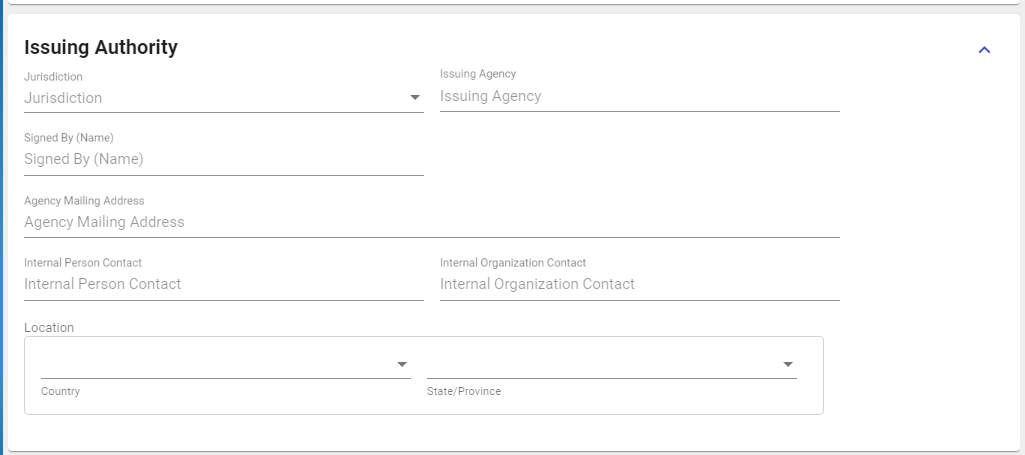Viewport: 1025px width, 455px height.
Task: Click the small Issuing Agency label
Action: coord(478,74)
